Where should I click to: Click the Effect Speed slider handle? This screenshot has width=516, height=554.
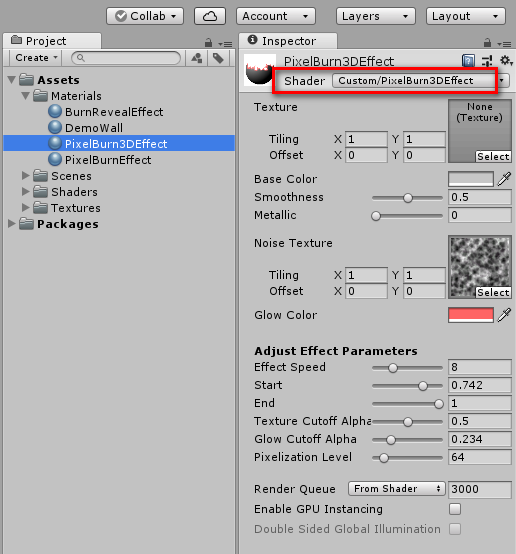393,368
